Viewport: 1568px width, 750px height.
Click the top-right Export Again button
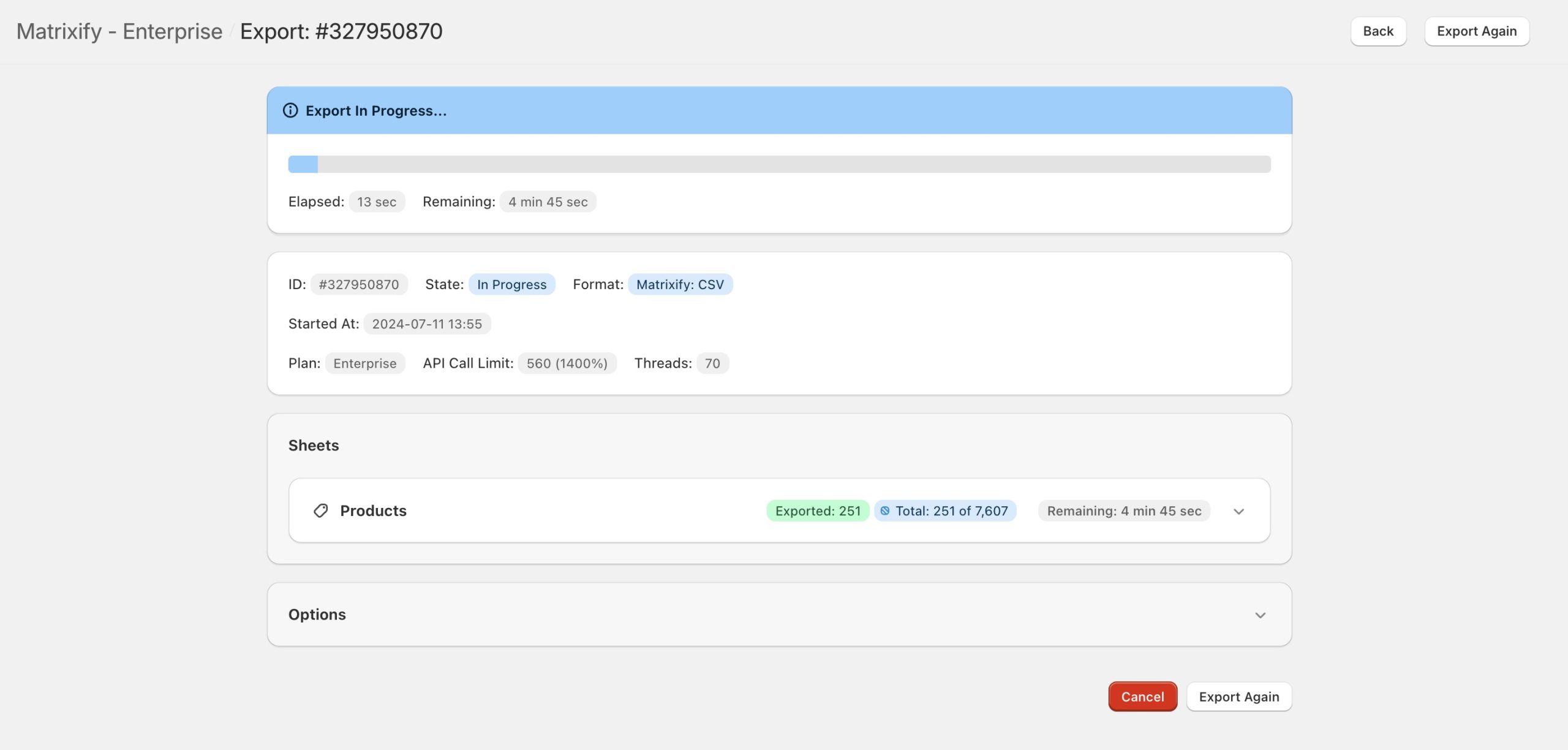point(1476,31)
